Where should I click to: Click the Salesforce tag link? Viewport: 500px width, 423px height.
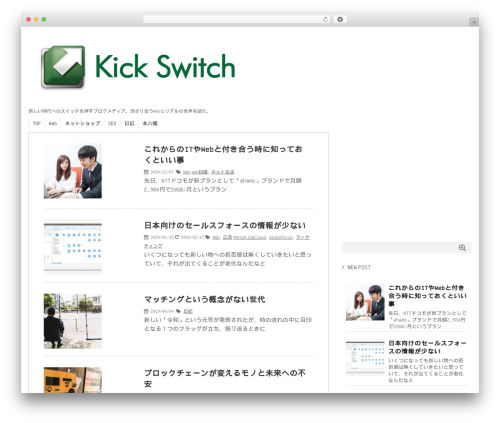pos(281,237)
